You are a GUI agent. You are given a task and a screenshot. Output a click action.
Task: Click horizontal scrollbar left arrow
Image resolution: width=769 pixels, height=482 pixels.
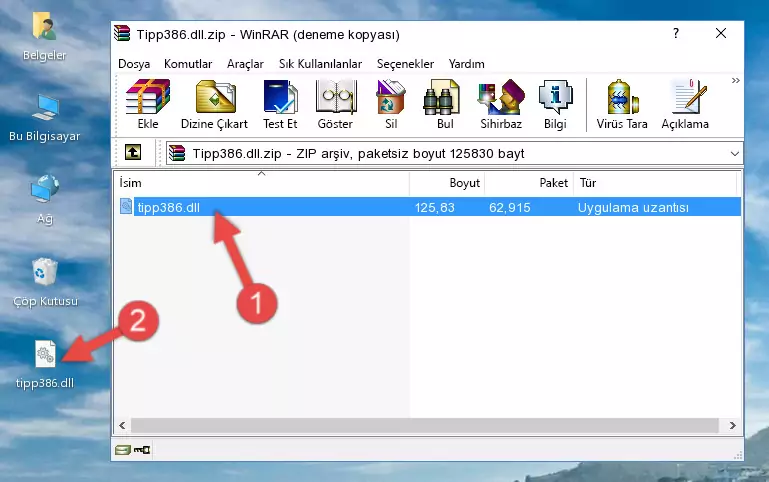(x=122, y=425)
